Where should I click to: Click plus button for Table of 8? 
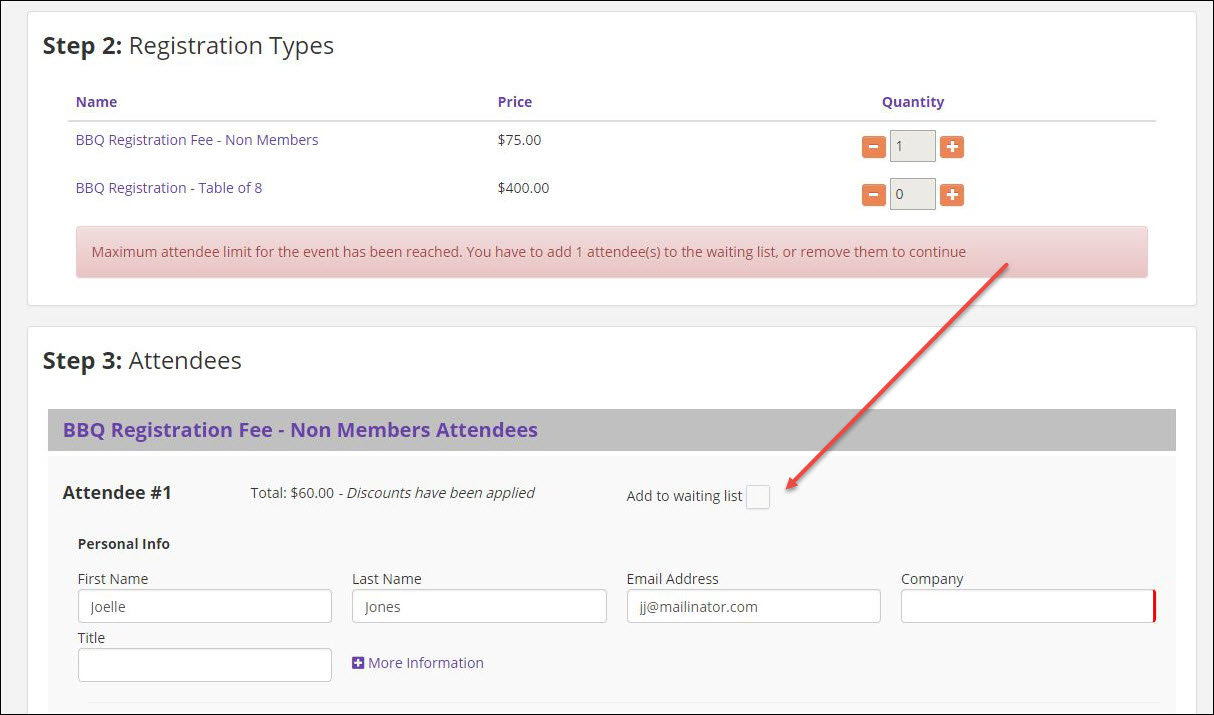[952, 195]
